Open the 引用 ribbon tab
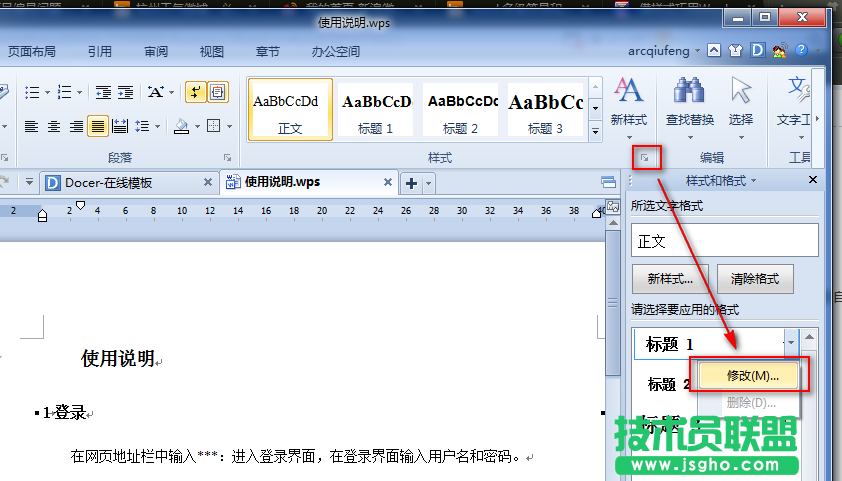 pos(100,52)
